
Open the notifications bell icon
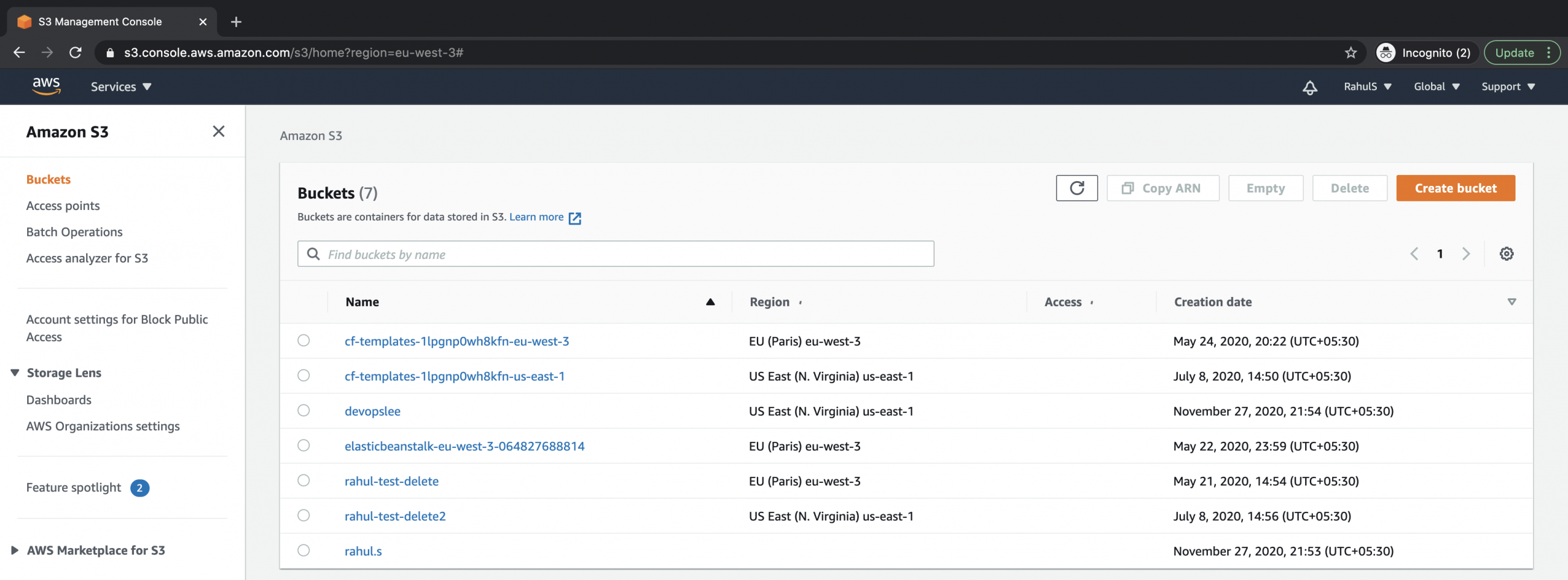click(x=1310, y=87)
